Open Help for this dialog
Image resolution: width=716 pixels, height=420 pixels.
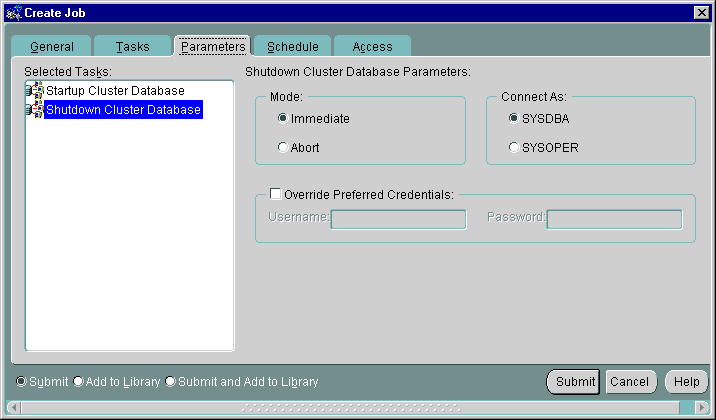pos(686,382)
